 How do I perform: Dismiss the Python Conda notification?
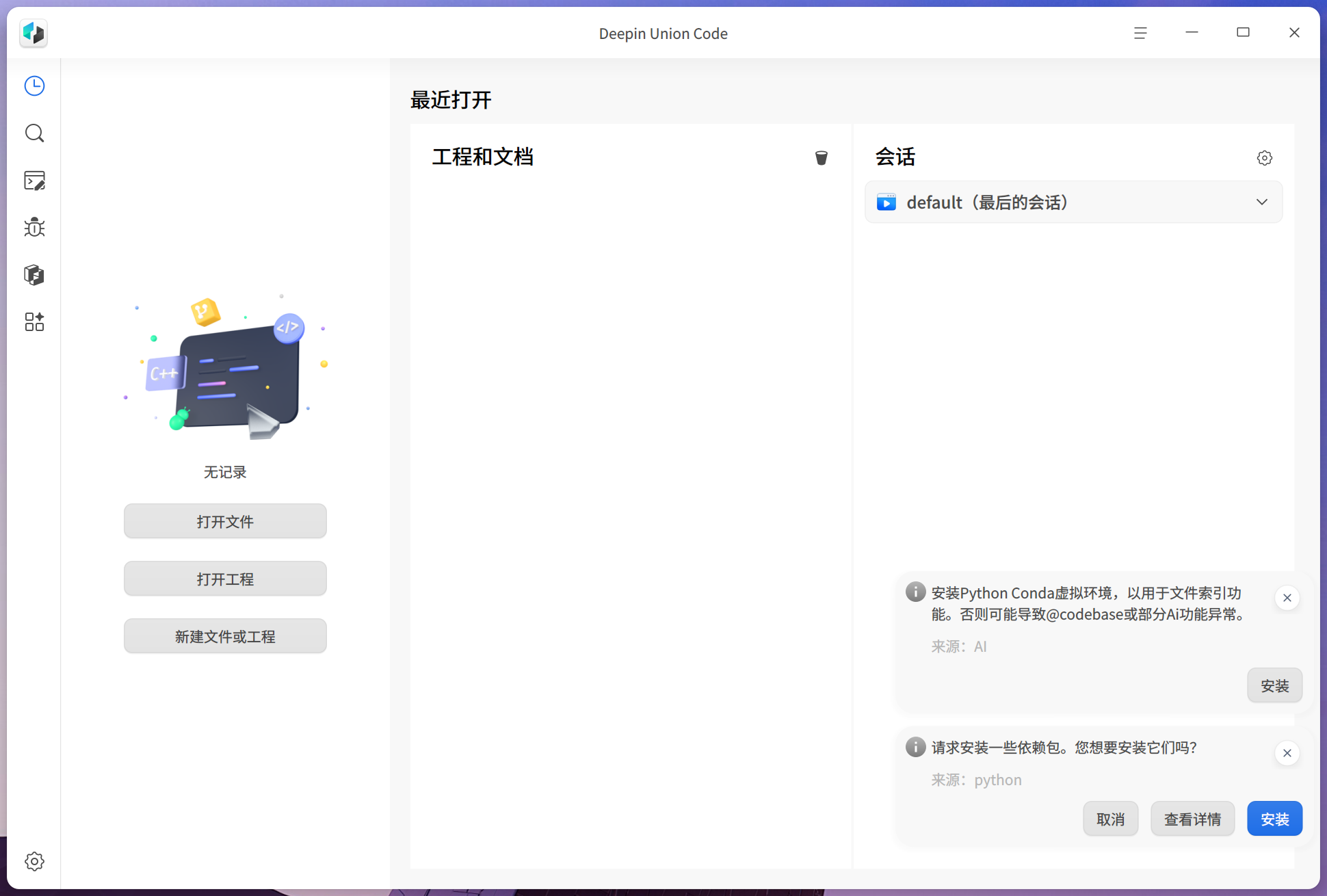(1287, 598)
